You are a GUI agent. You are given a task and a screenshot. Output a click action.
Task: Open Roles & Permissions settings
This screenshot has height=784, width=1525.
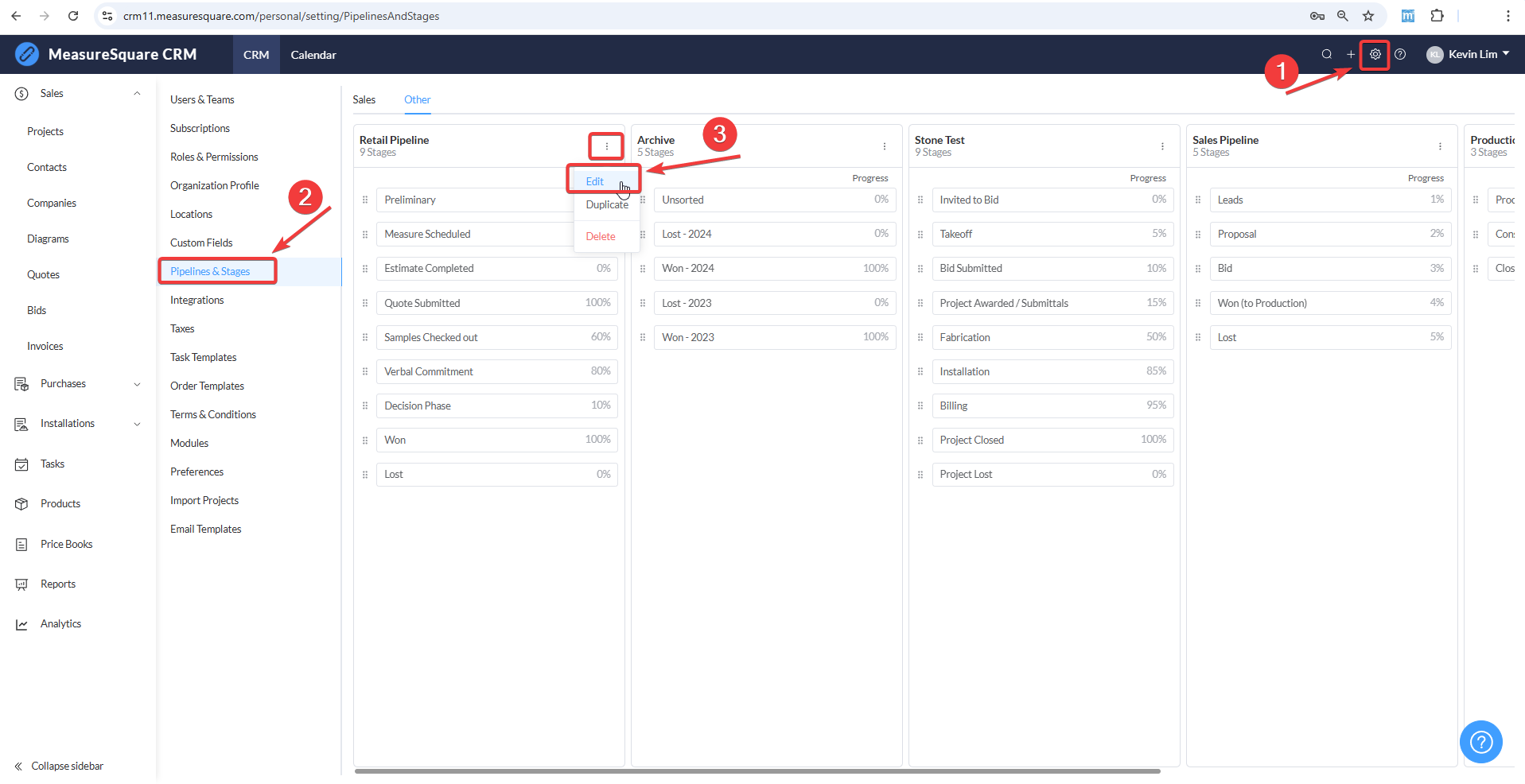point(214,157)
